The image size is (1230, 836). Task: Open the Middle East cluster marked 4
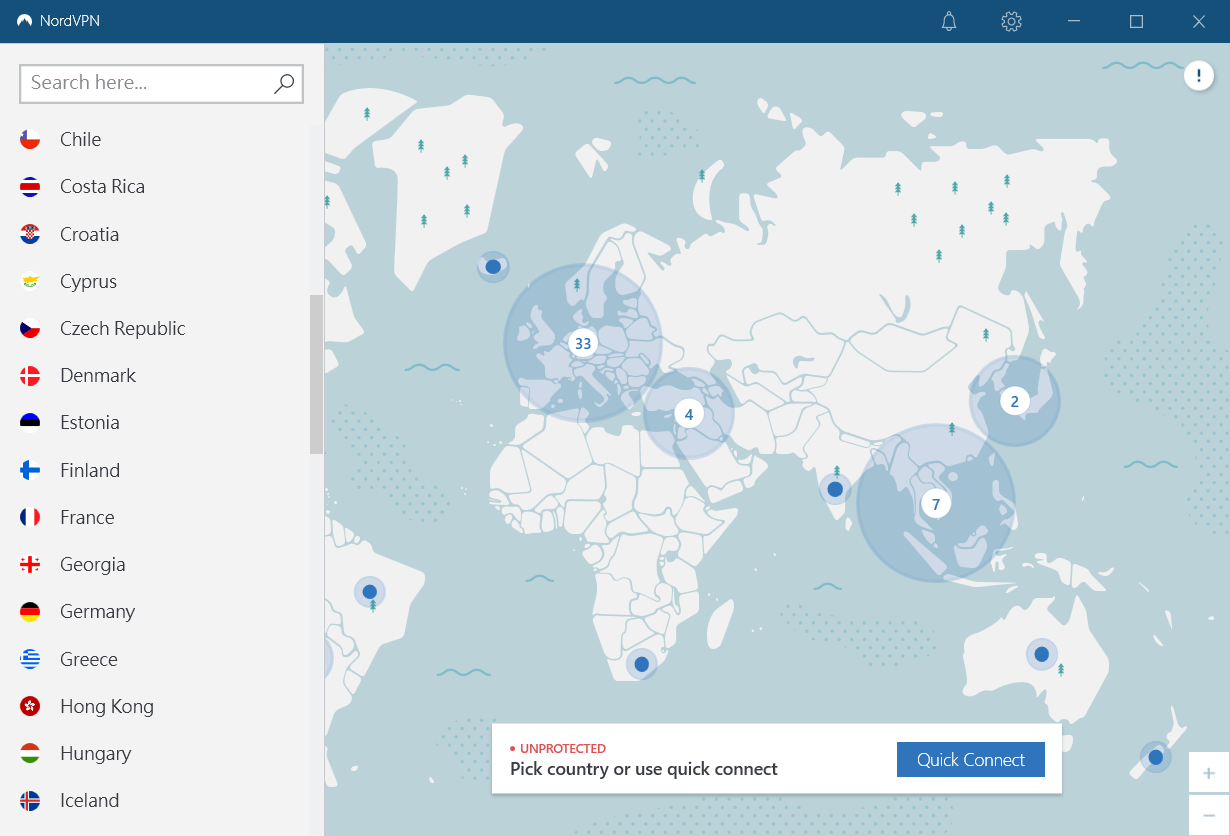coord(688,413)
